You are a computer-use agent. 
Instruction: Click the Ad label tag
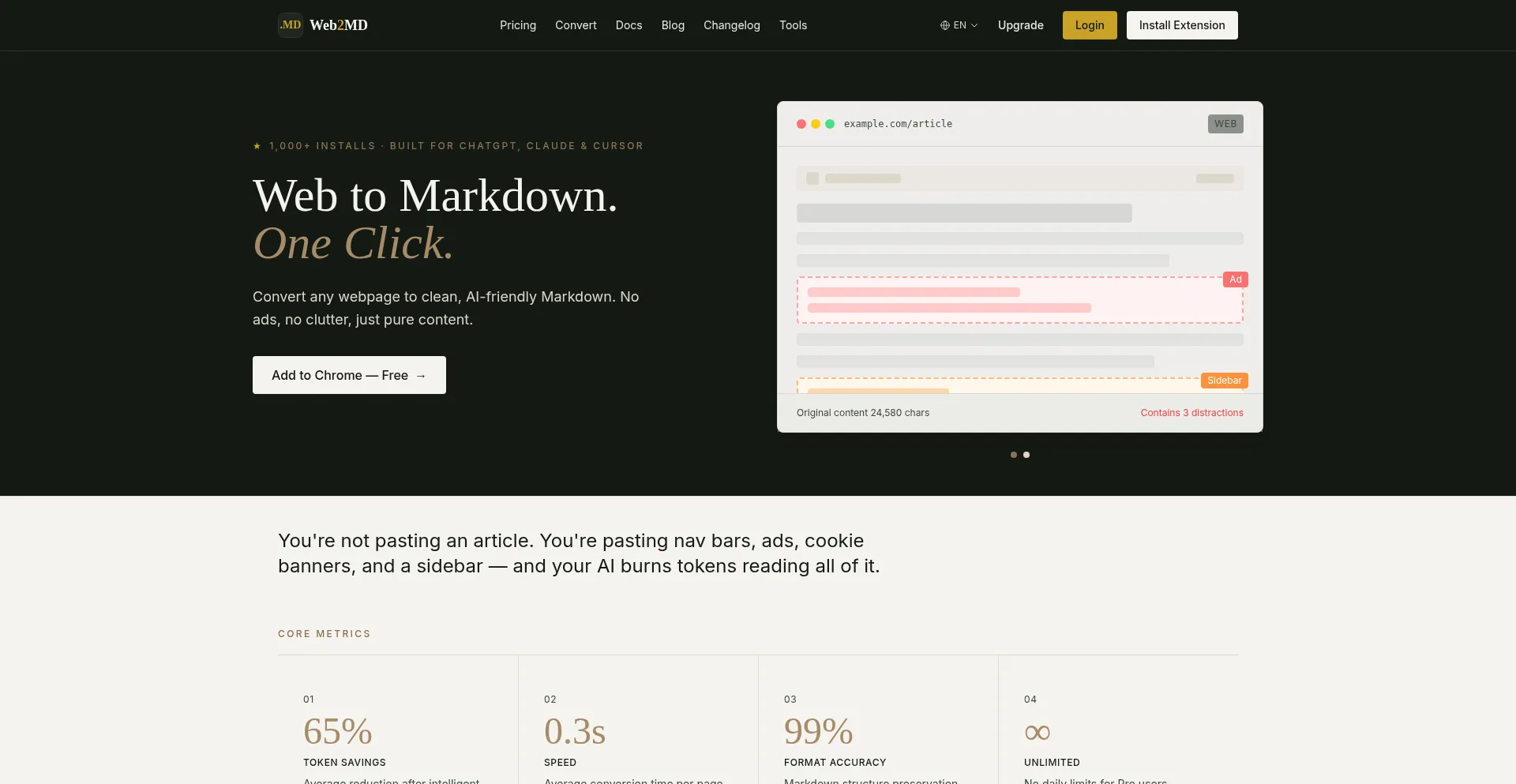click(x=1236, y=279)
